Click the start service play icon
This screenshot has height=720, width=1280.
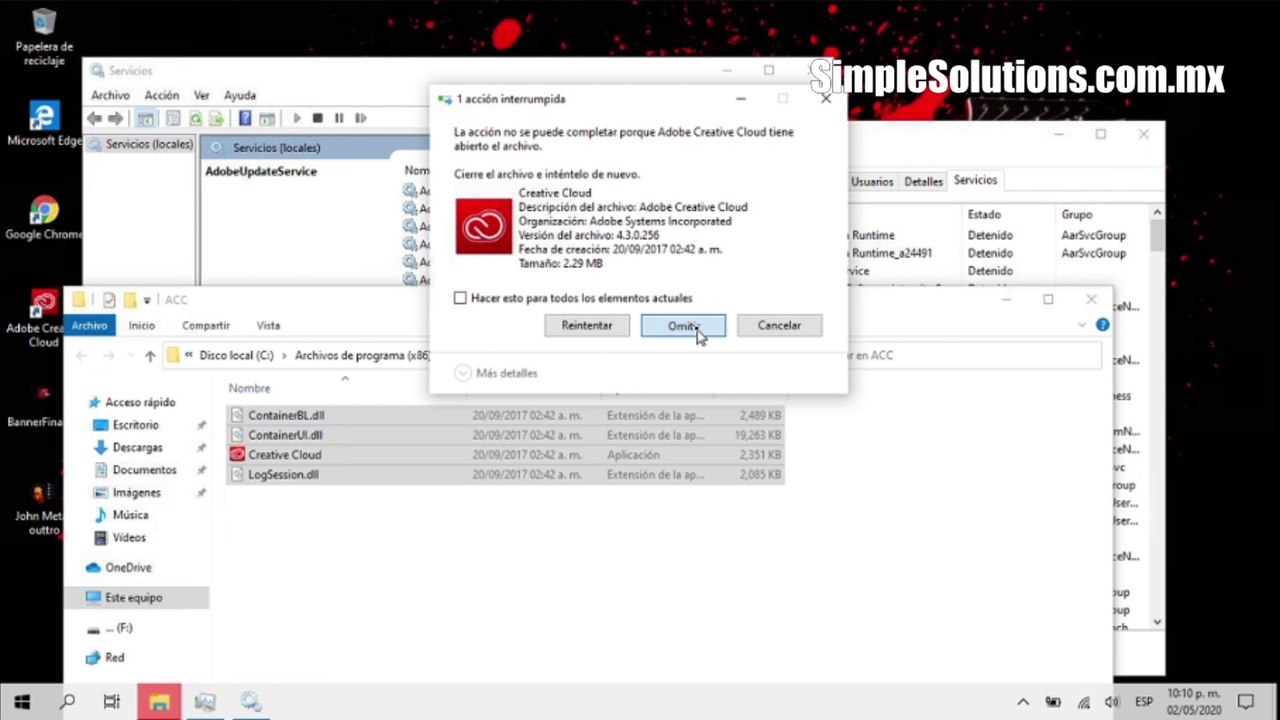(x=296, y=118)
